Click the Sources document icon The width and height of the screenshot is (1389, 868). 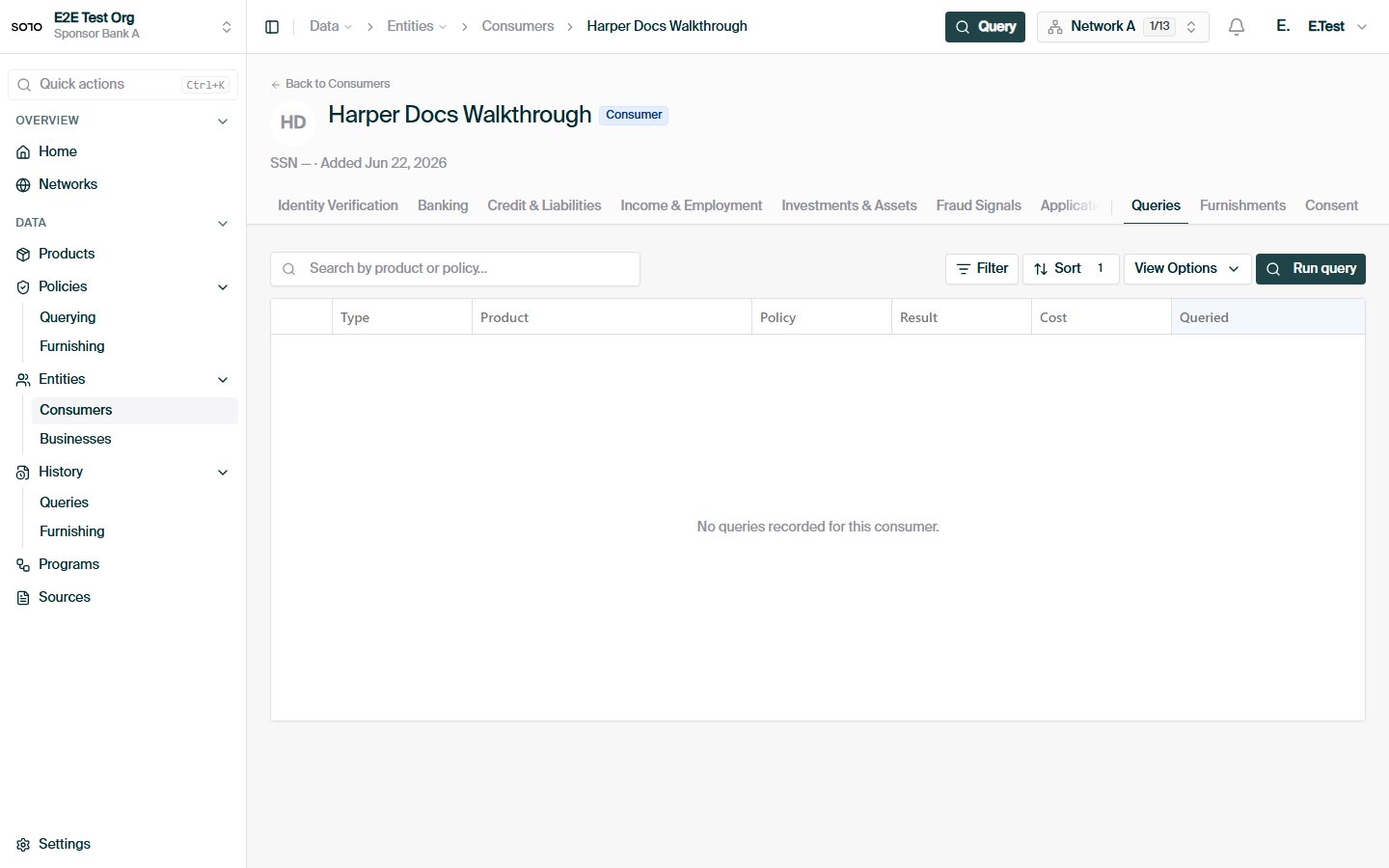pyautogui.click(x=23, y=598)
